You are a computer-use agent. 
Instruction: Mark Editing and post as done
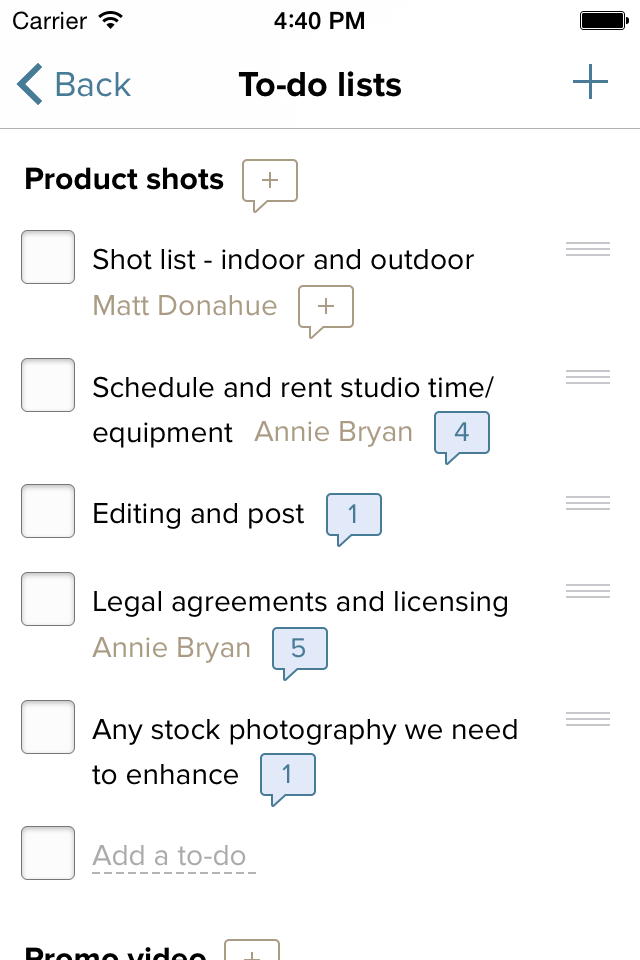(48, 511)
